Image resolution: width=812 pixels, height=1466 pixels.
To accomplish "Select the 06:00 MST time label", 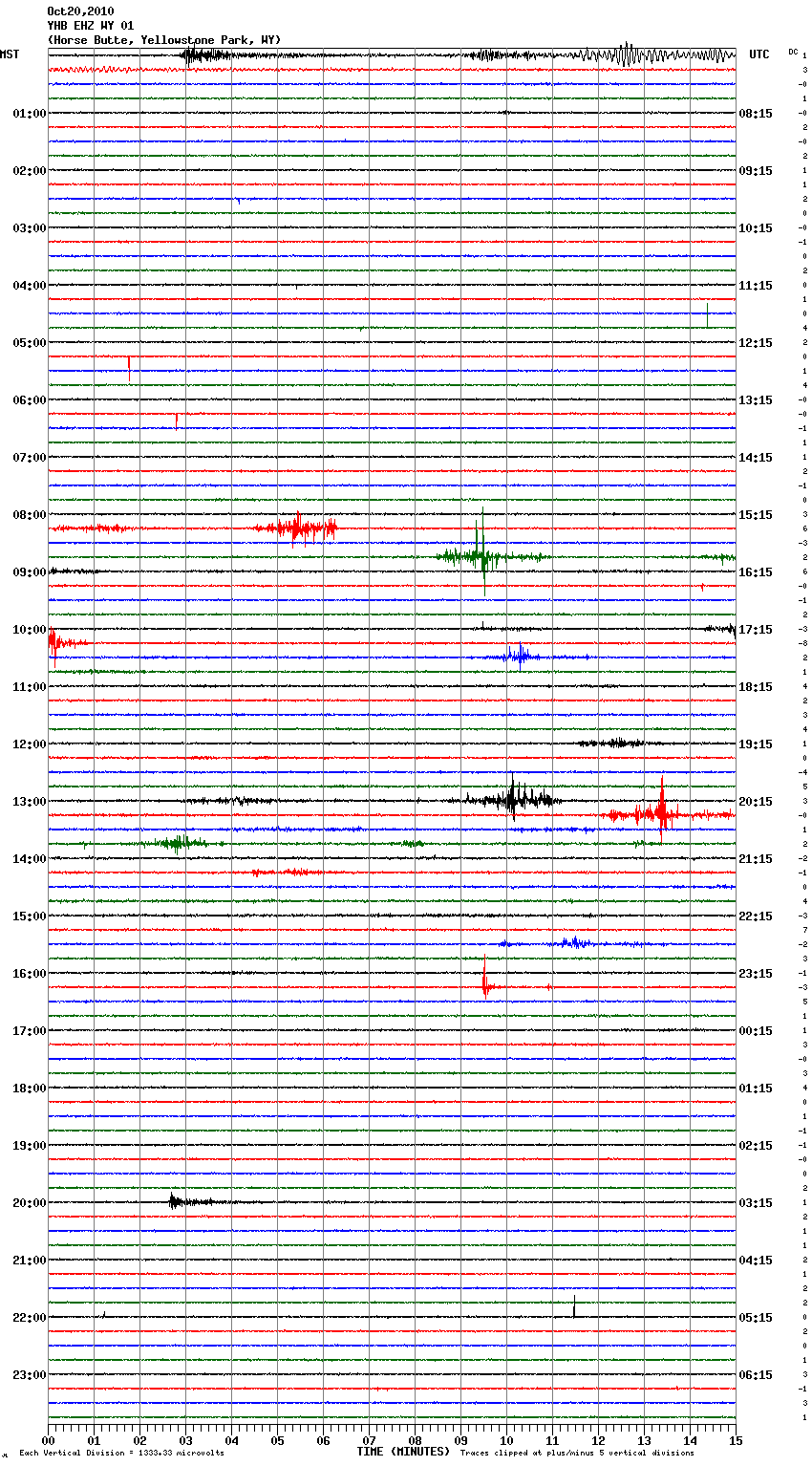I will coord(30,400).
